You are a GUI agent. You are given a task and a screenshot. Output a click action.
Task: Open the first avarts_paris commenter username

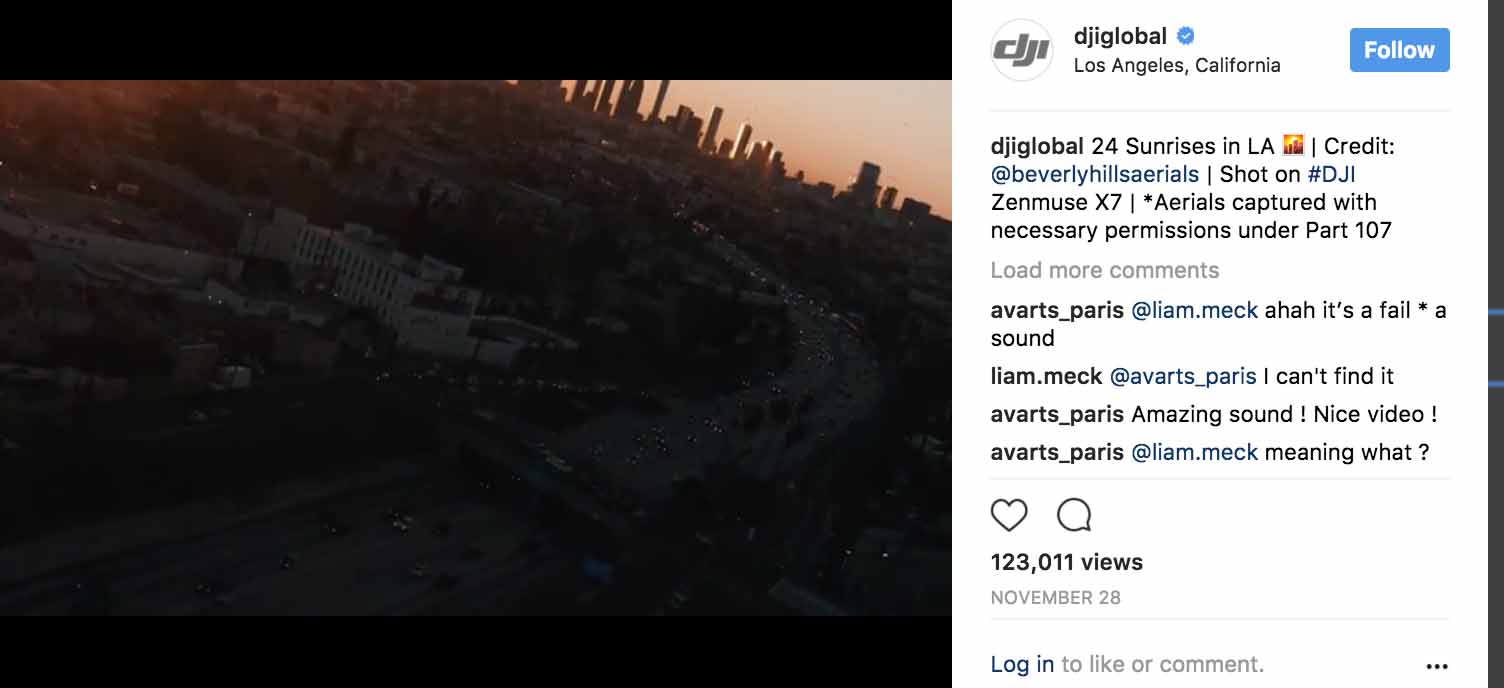point(1057,310)
